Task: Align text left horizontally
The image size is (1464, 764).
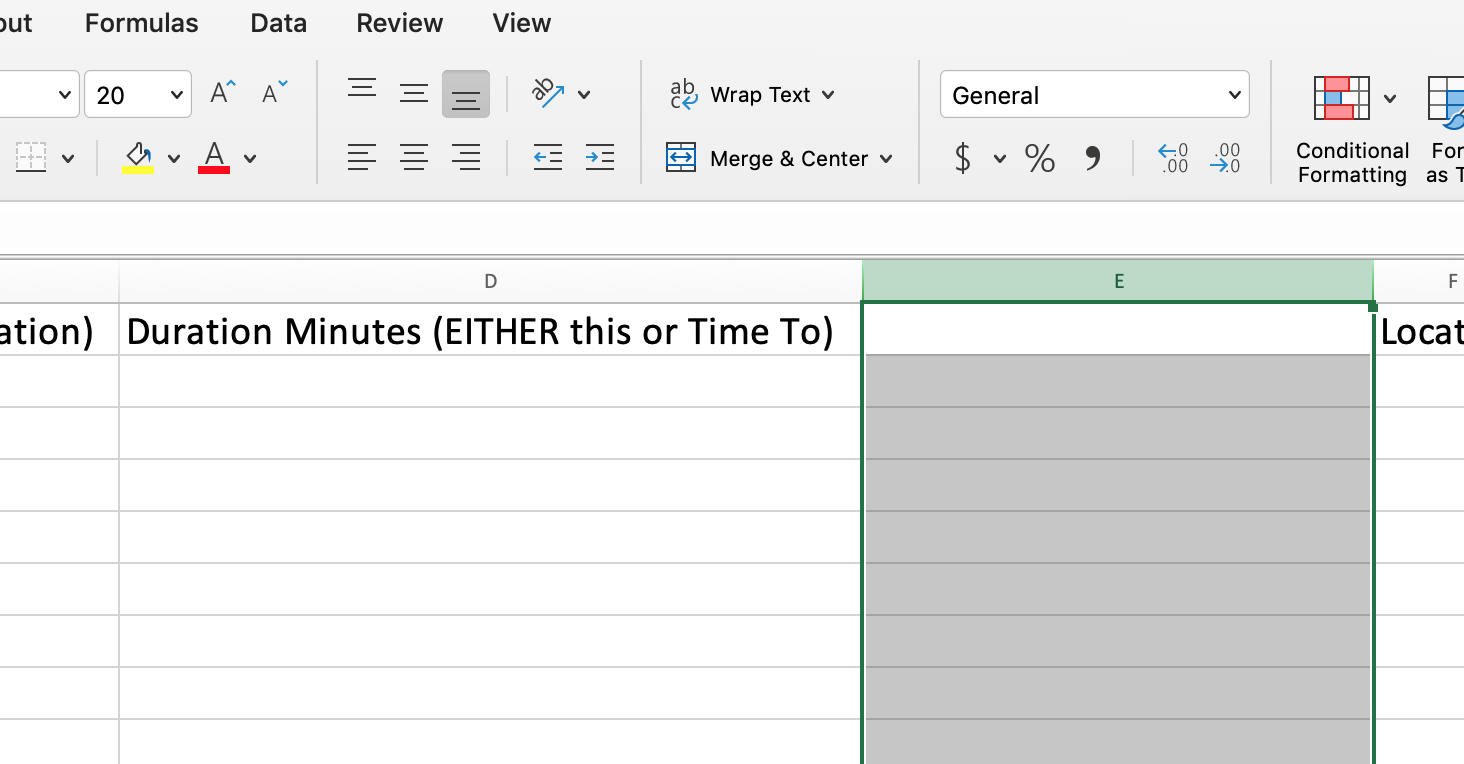Action: click(362, 157)
